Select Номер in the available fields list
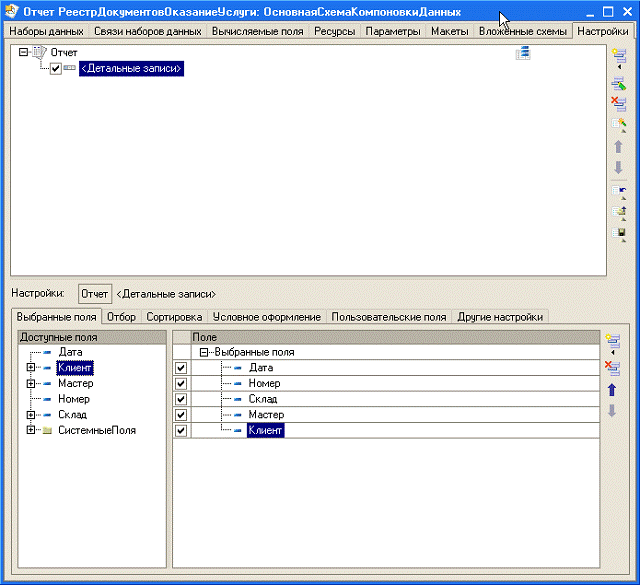The image size is (640, 585). click(73, 399)
